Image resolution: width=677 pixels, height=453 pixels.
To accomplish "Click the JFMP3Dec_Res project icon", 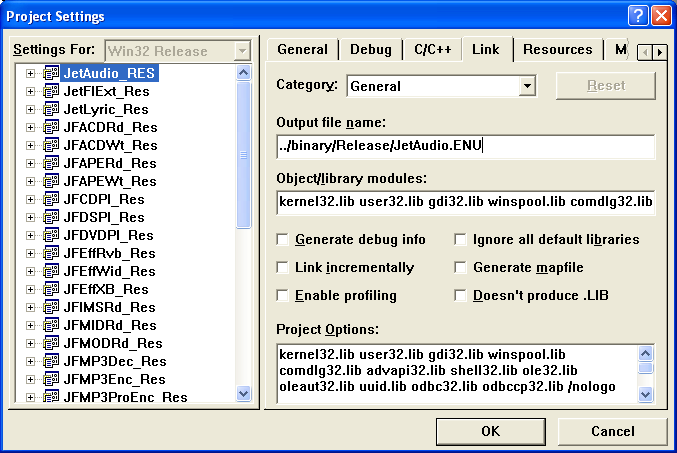I will 51,361.
